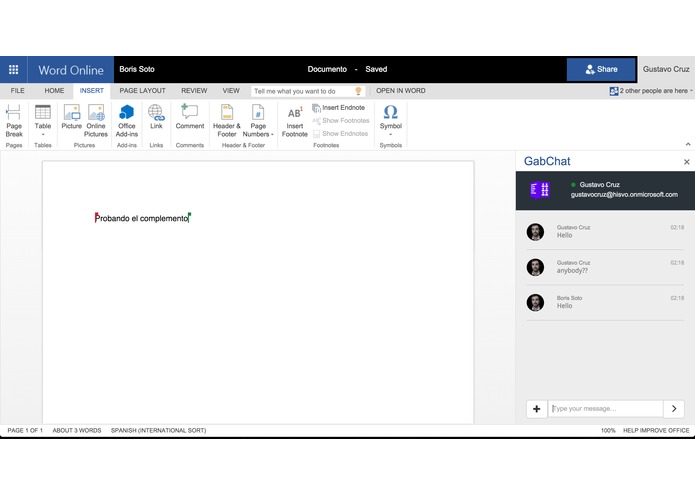Click Boris Soto's message avatar
695x494 pixels.
pos(535,303)
